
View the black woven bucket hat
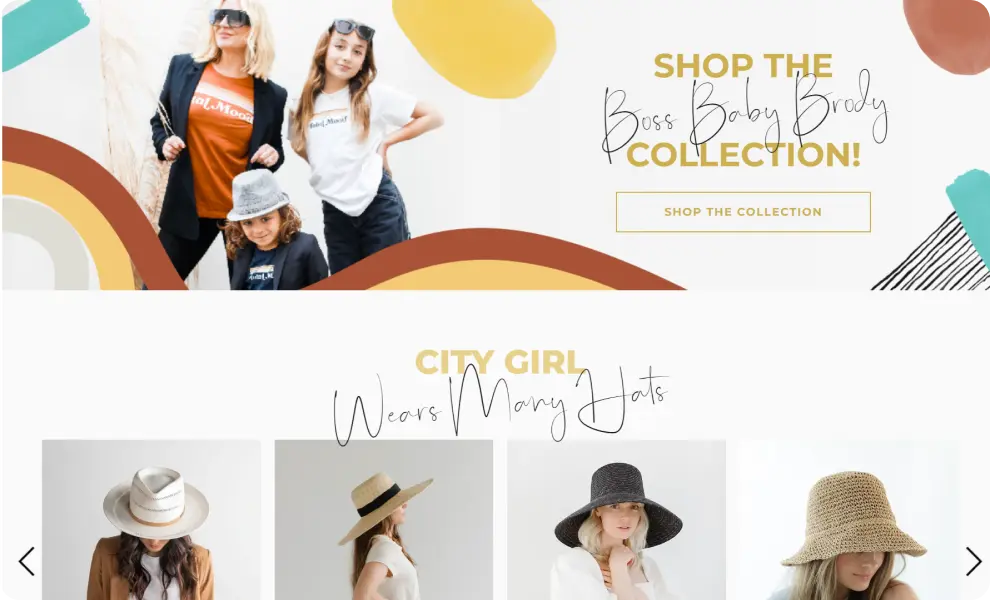click(616, 520)
